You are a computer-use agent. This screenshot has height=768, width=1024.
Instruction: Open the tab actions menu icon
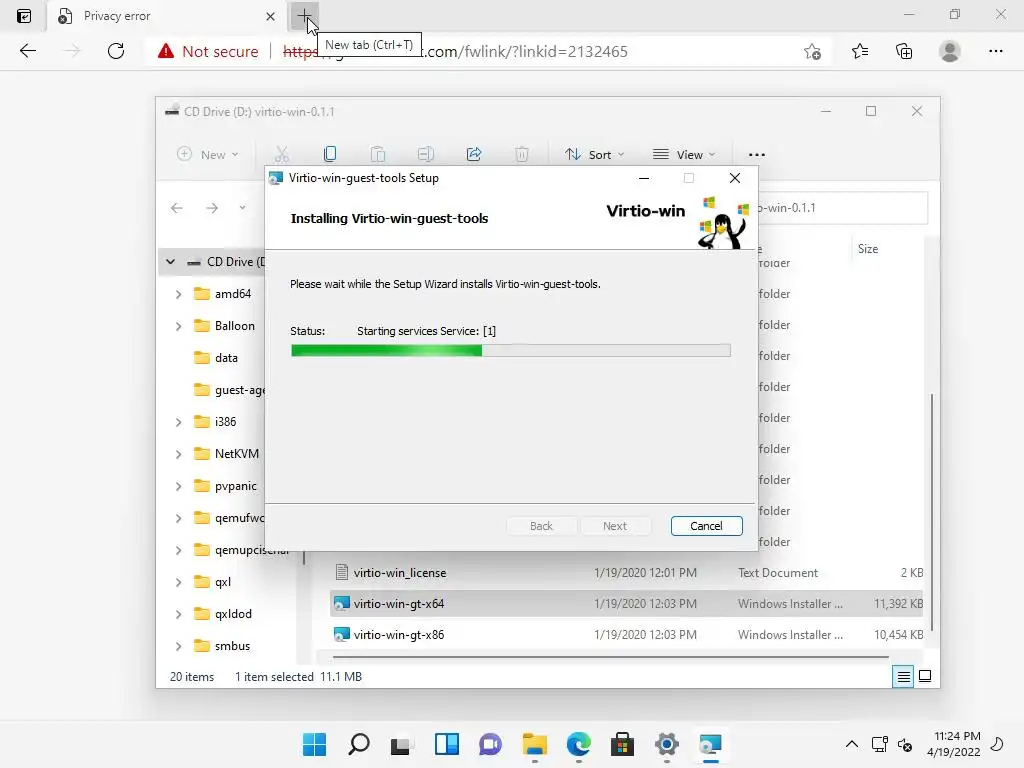click(x=24, y=16)
